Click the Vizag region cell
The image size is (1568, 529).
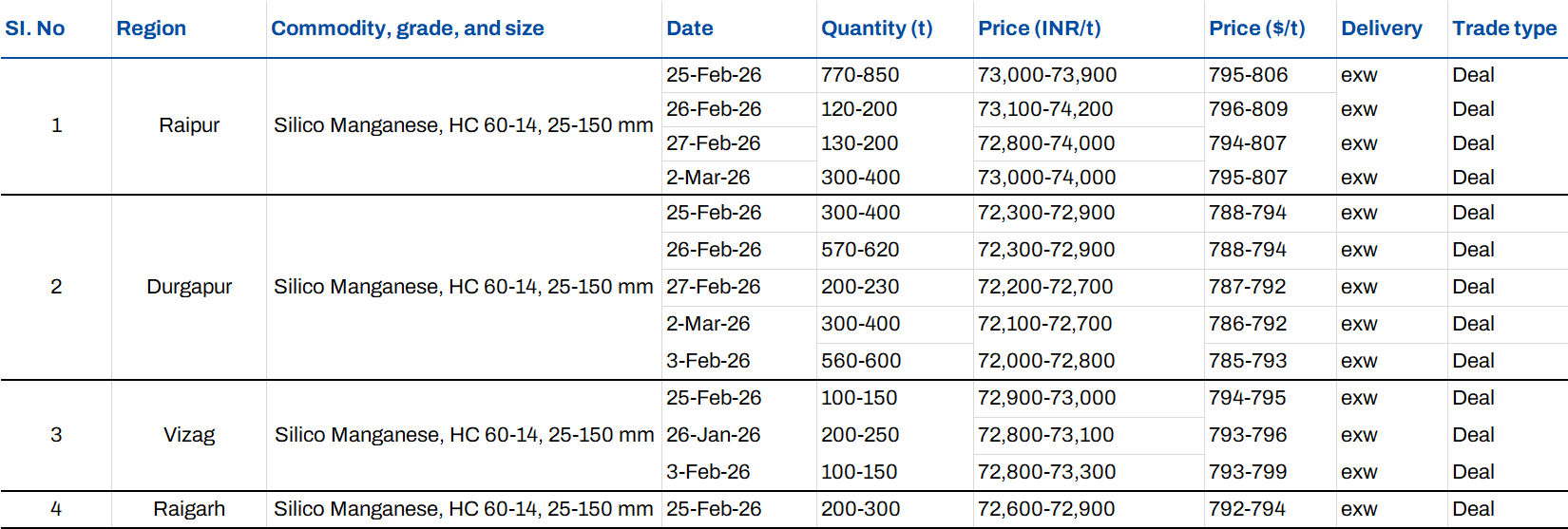(189, 435)
